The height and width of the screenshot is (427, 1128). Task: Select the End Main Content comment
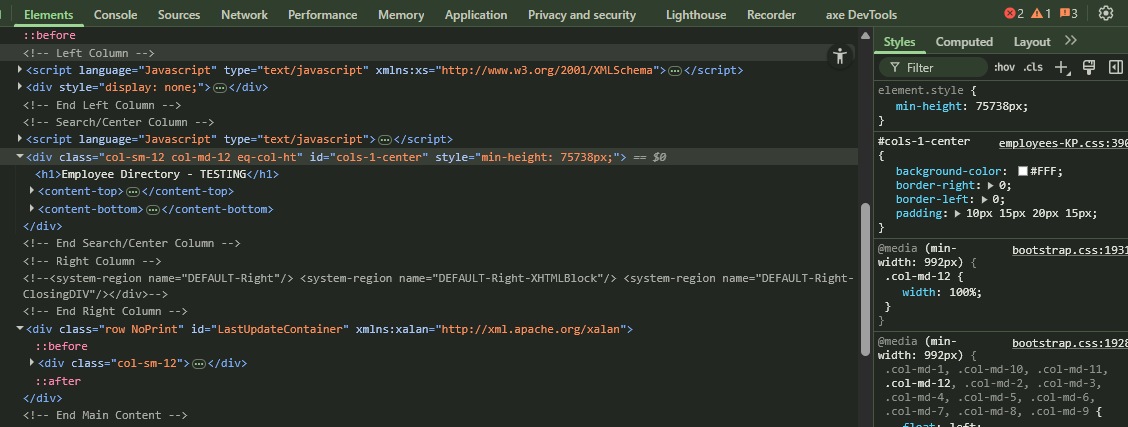(105, 415)
